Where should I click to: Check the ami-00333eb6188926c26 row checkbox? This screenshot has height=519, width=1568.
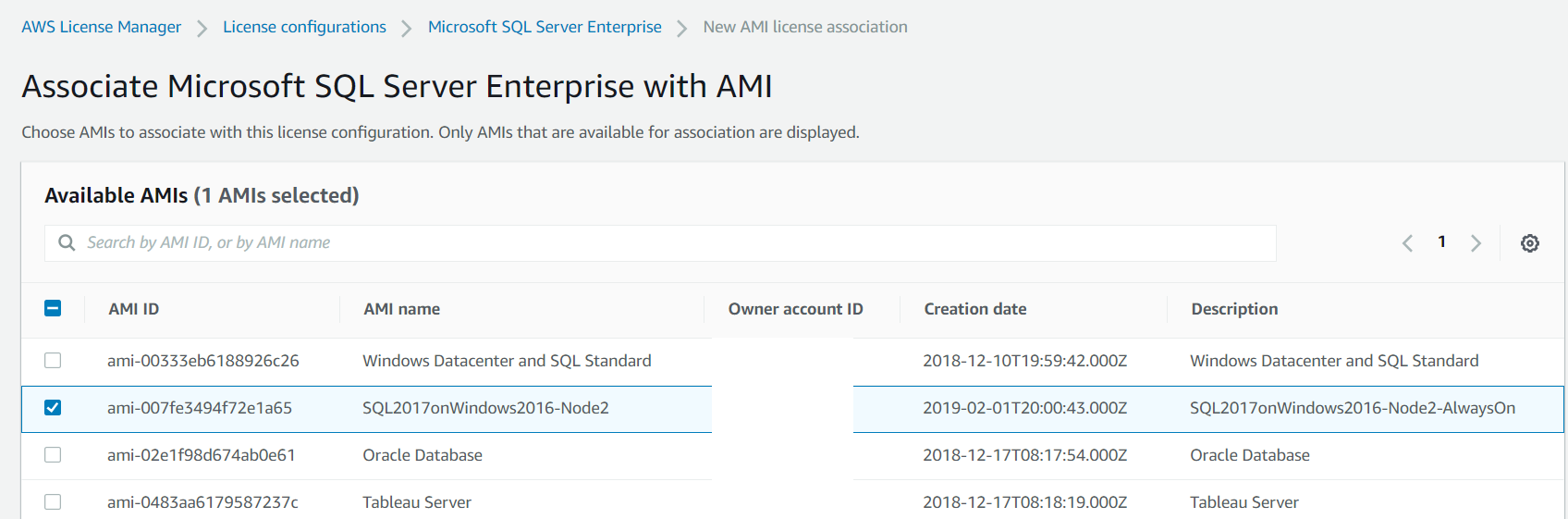[53, 361]
